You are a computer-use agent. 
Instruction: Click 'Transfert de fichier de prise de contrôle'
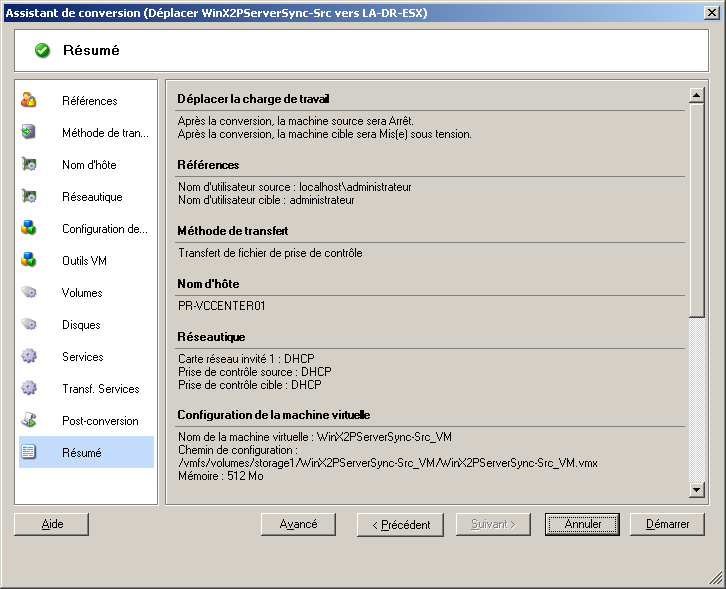pos(270,253)
